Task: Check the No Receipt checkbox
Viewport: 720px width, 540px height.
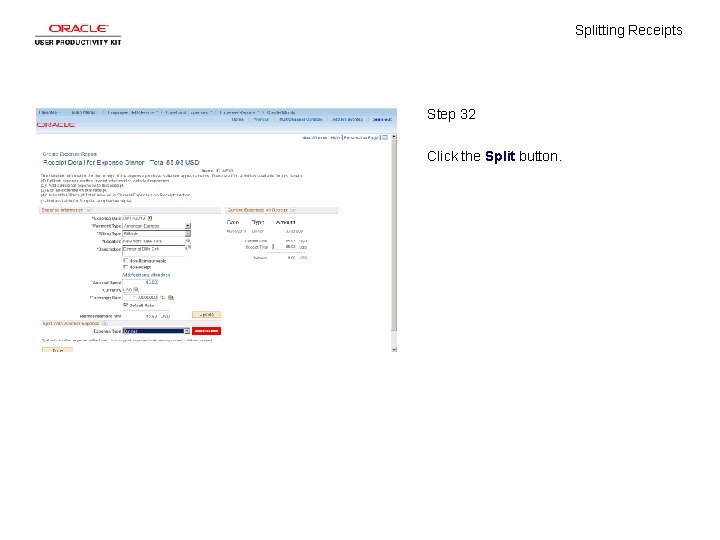Action: tap(125, 266)
